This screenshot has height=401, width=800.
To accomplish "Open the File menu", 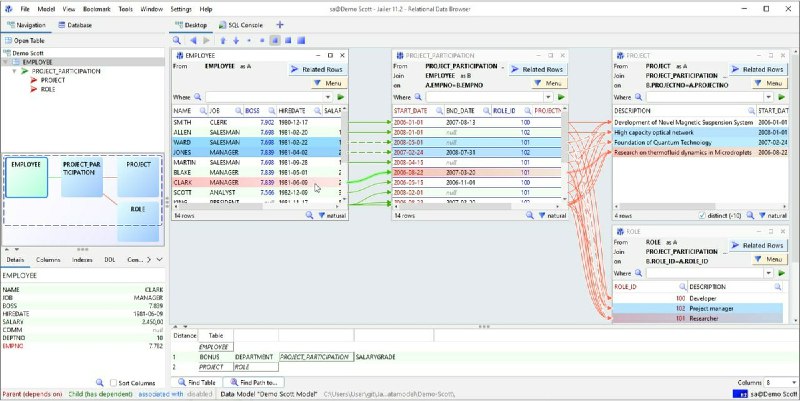I will tap(25, 9).
